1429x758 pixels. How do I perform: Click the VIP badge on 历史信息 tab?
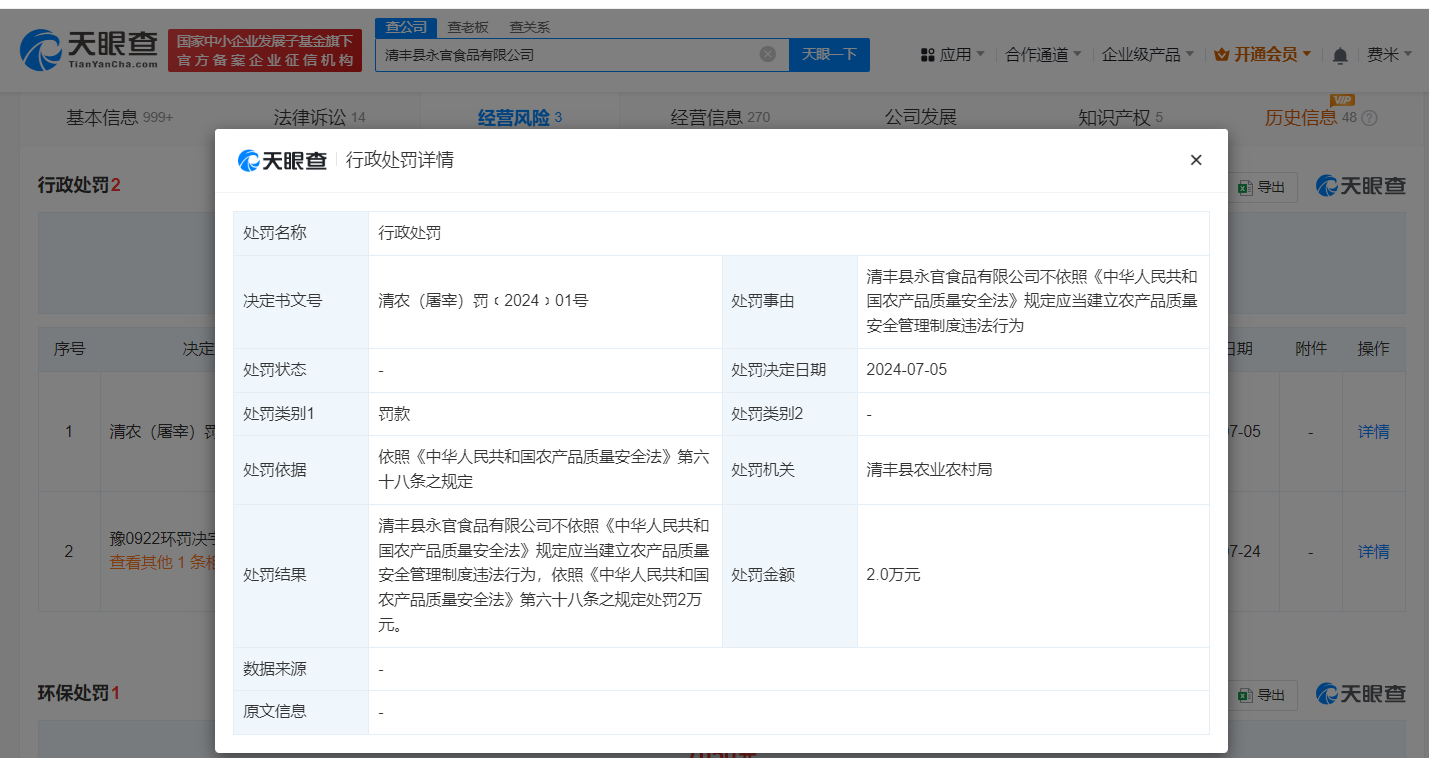[x=1341, y=100]
